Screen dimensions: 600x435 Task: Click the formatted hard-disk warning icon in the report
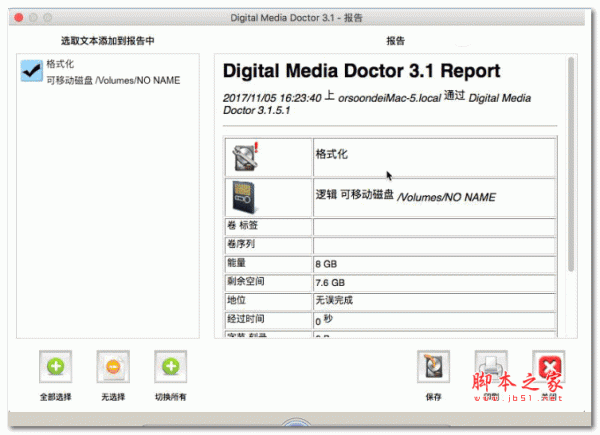246,157
